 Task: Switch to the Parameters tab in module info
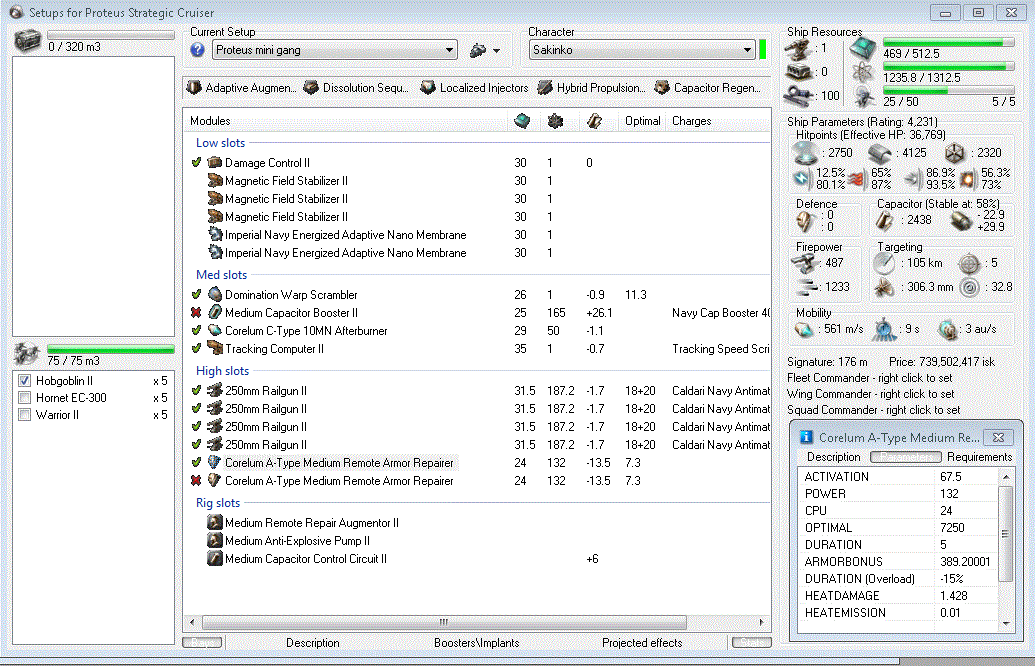point(906,457)
